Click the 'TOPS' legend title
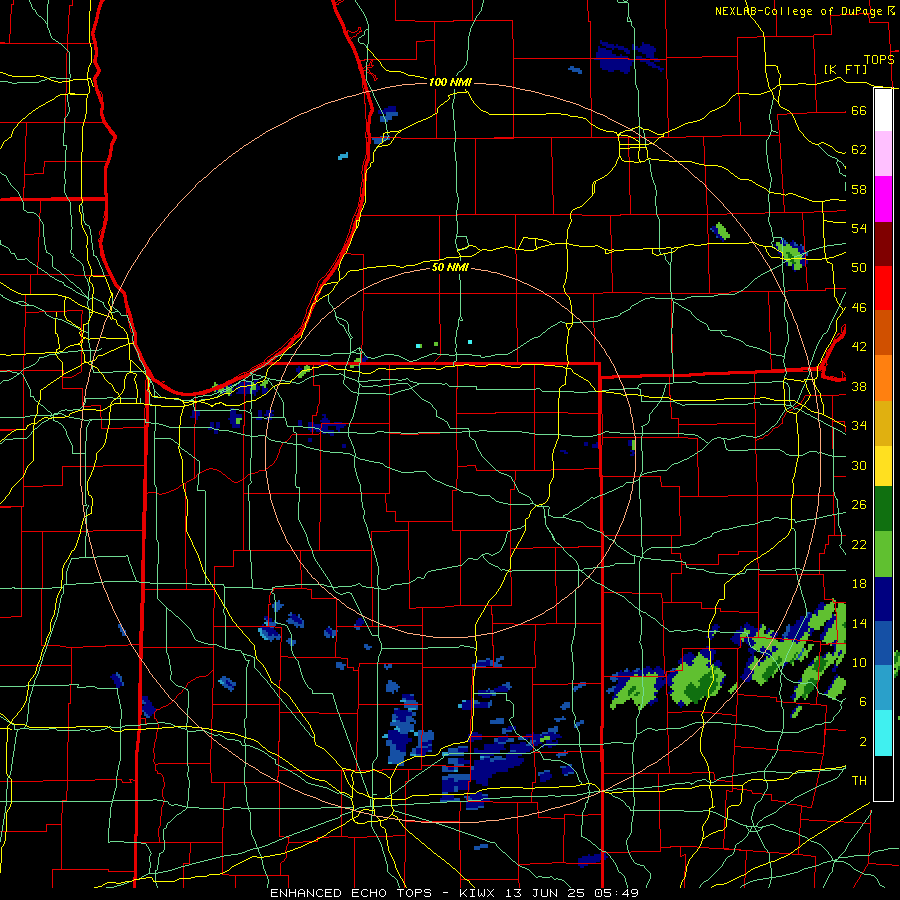The height and width of the screenshot is (900, 900). [879, 60]
